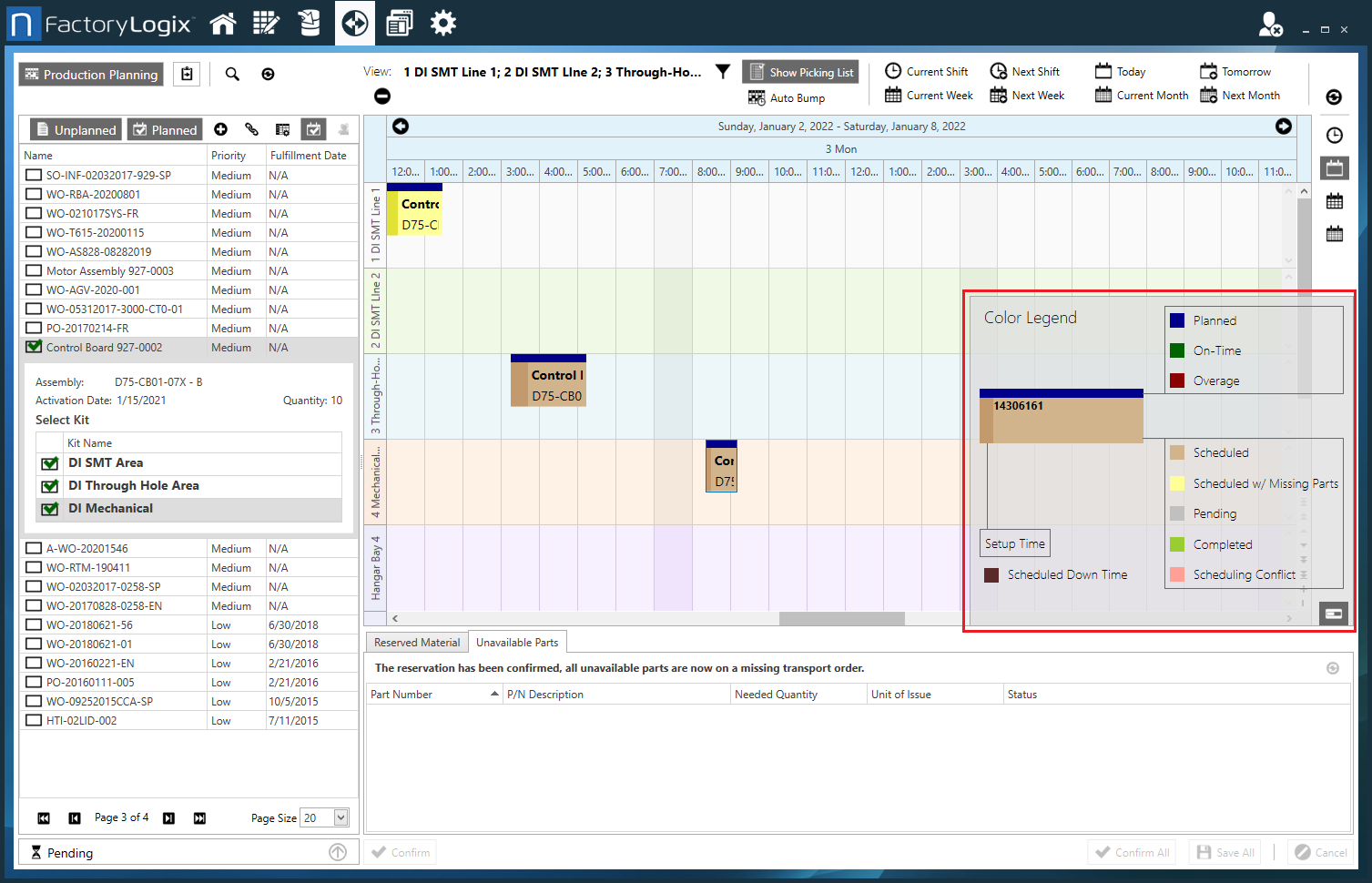
Task: Sort by Part Number column arrow
Action: [494, 694]
